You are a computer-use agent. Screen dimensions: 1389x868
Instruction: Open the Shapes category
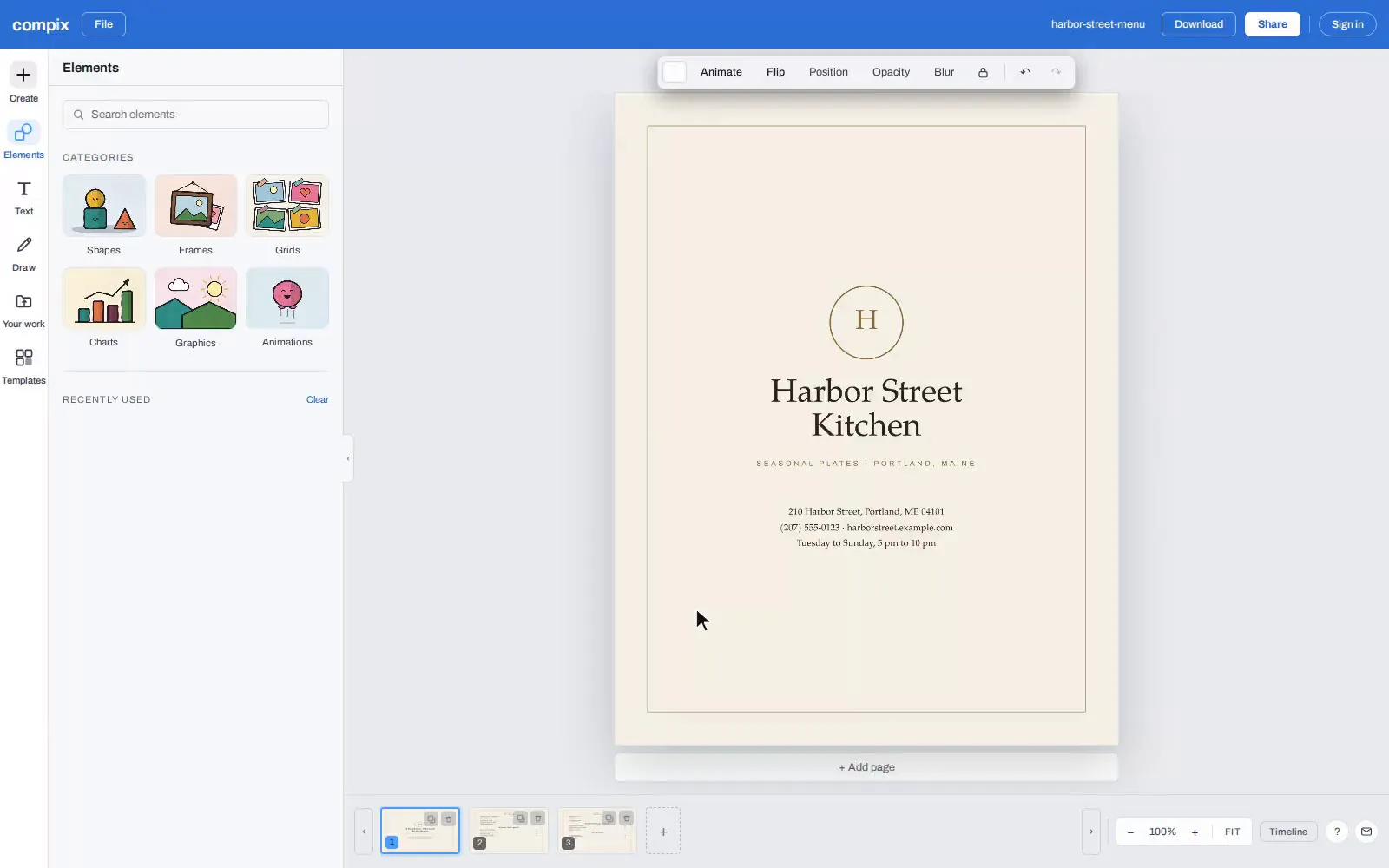(103, 215)
